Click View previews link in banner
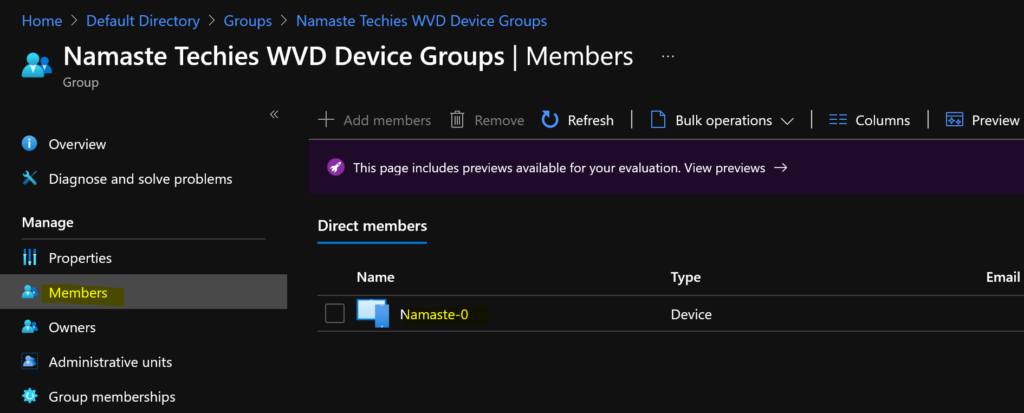1024x413 pixels. tap(724, 168)
